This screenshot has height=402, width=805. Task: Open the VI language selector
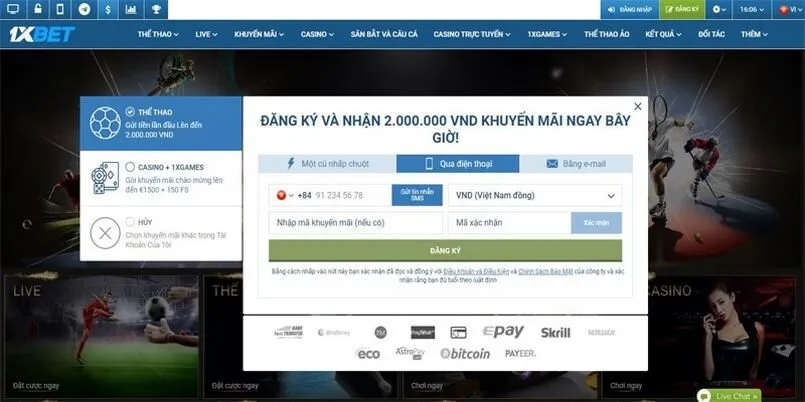coord(789,9)
